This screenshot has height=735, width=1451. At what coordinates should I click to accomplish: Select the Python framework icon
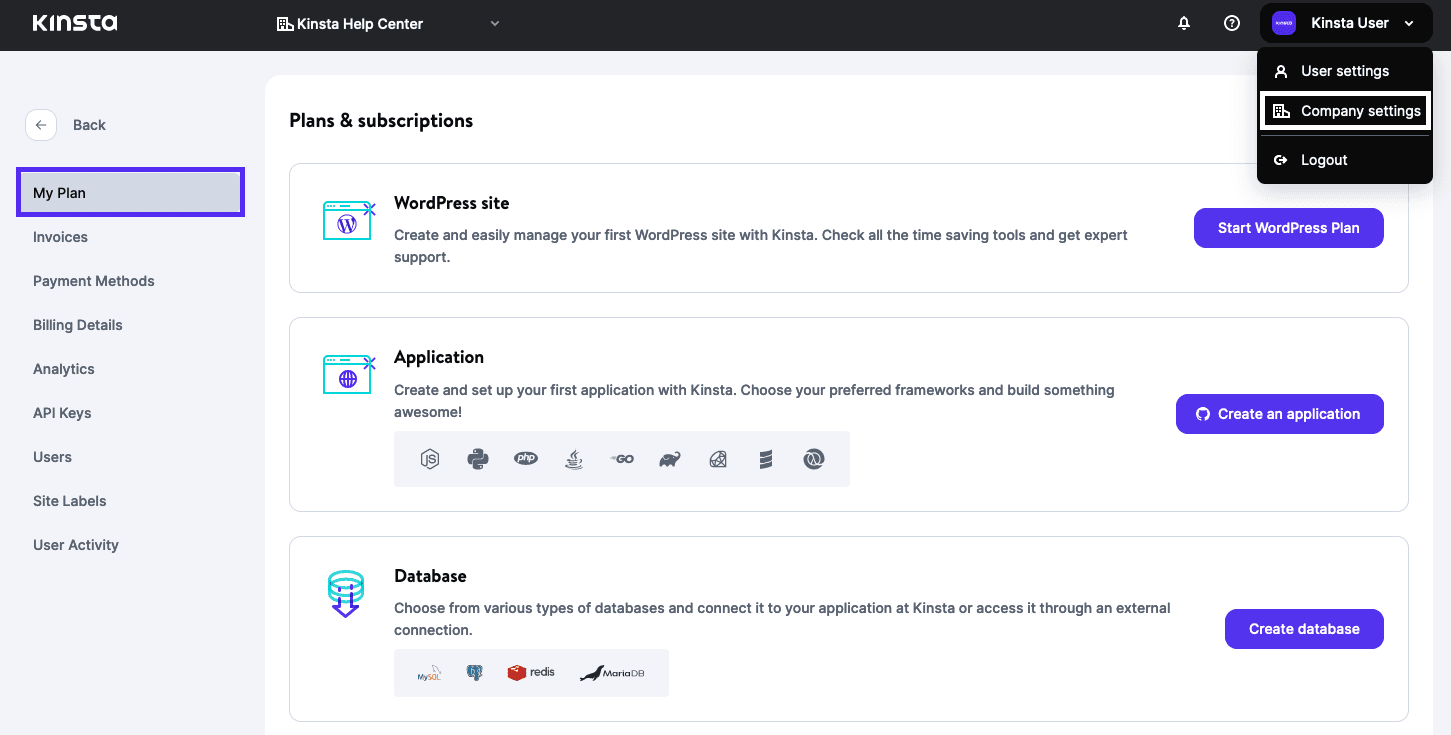[477, 458]
